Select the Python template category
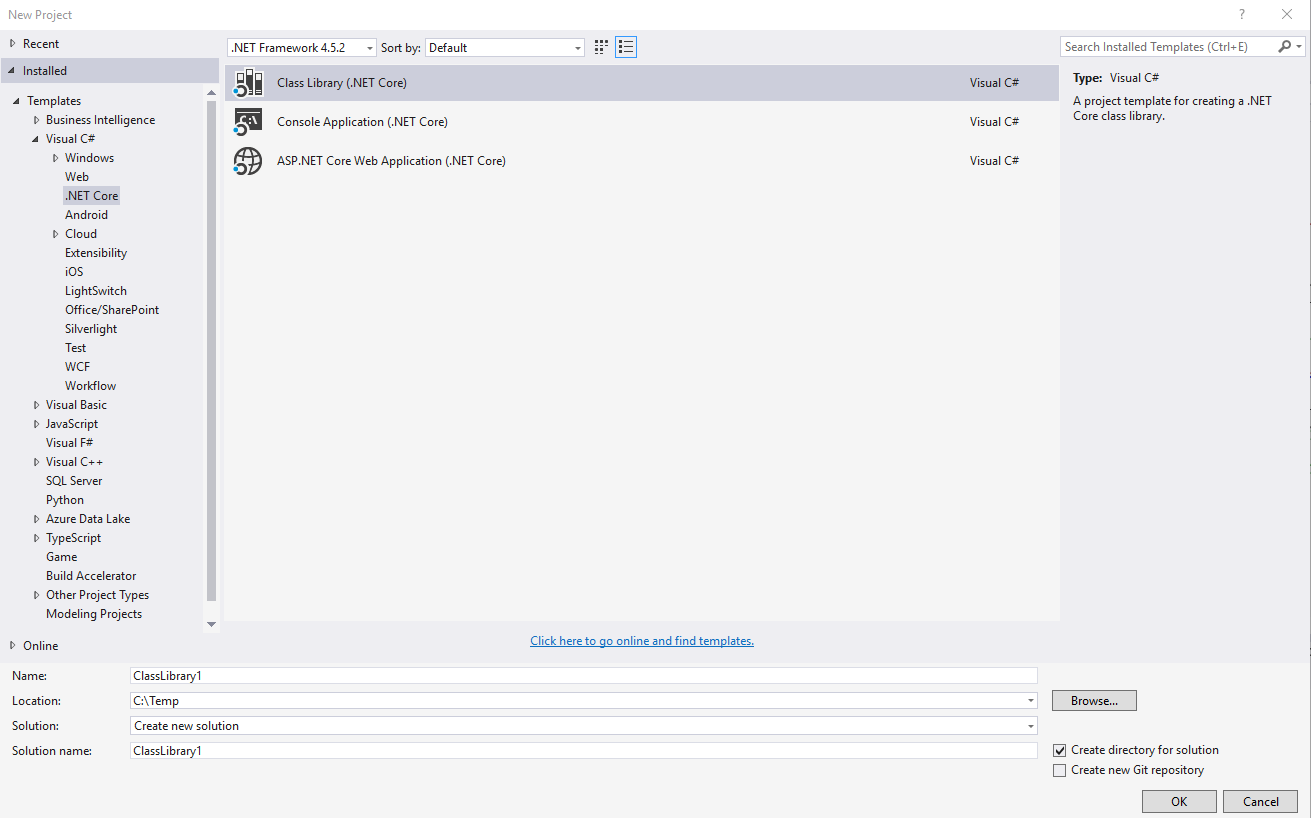1311x818 pixels. pos(65,500)
